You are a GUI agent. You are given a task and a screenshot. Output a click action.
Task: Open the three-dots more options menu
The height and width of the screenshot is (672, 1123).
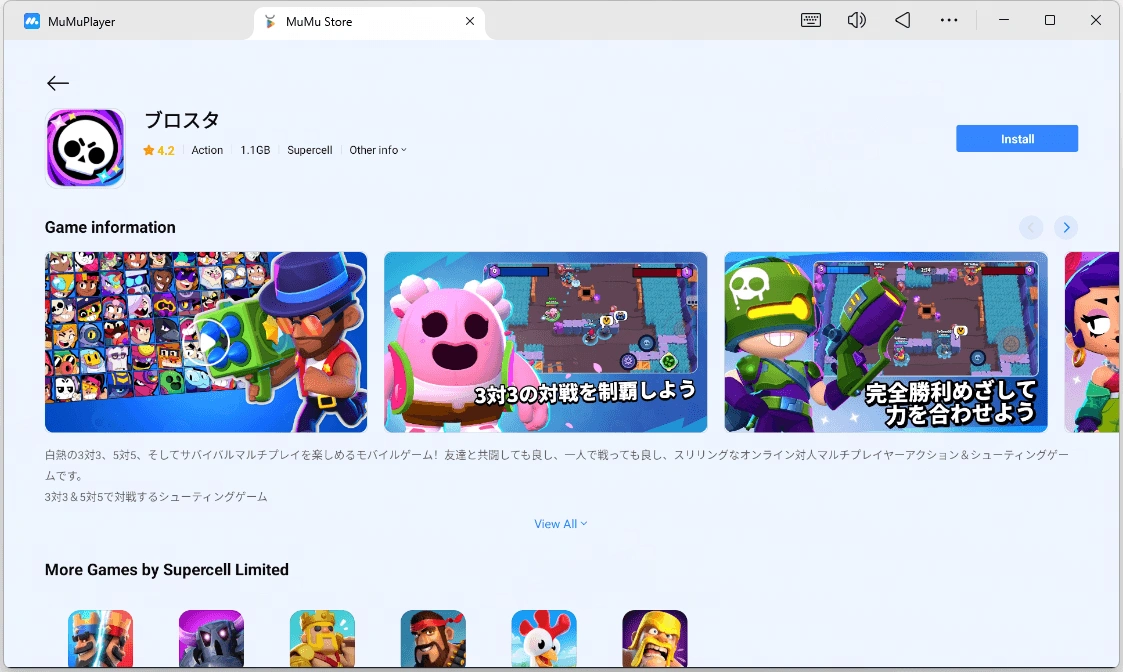tap(949, 20)
